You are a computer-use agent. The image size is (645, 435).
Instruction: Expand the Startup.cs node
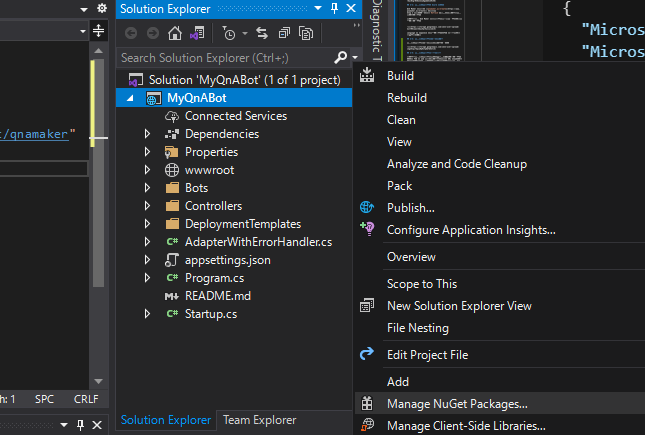pos(147,314)
